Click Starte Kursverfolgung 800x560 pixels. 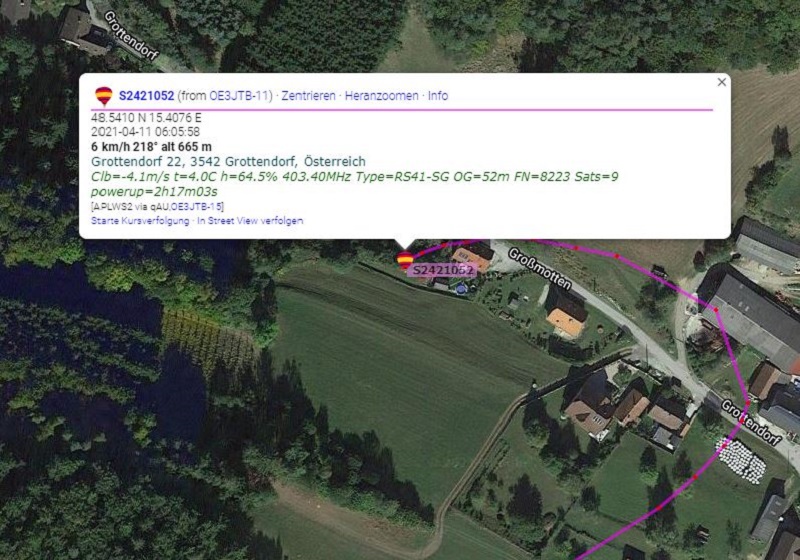tap(140, 221)
